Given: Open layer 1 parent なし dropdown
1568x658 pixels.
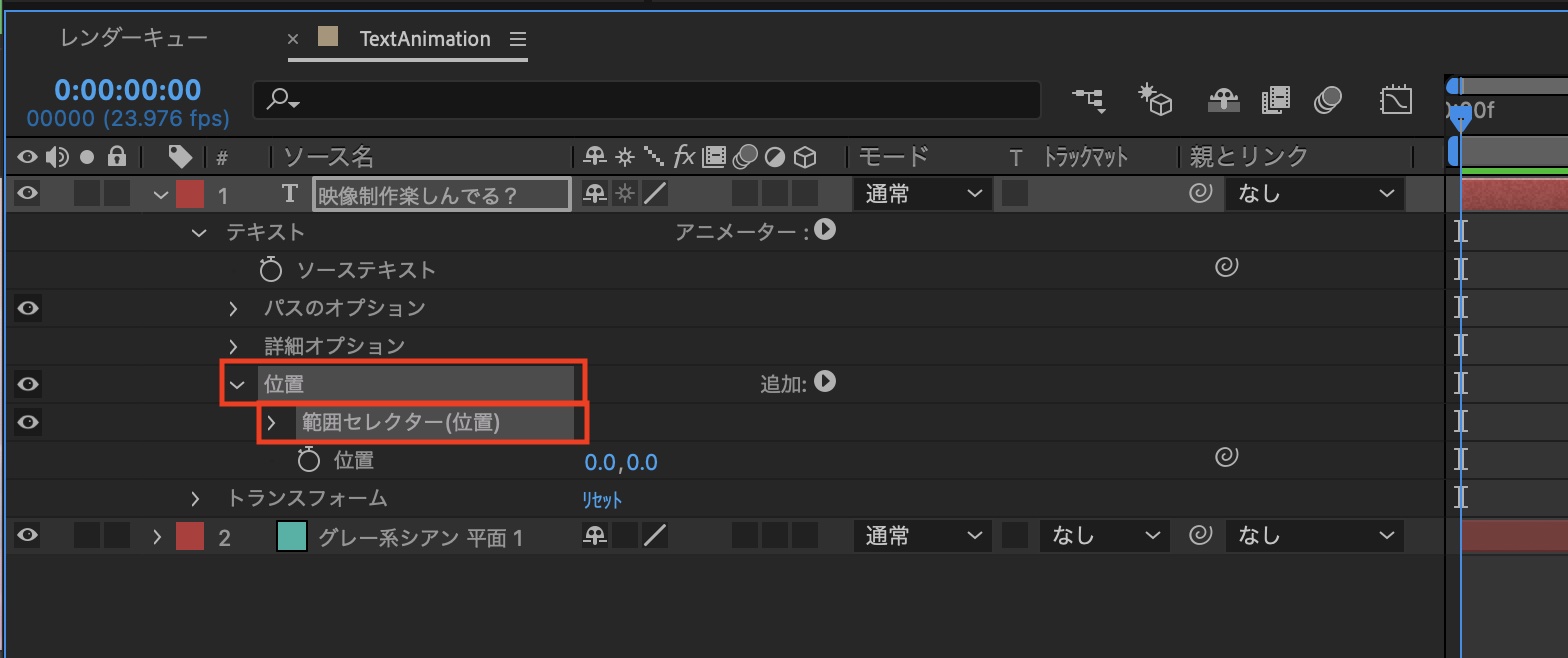Looking at the screenshot, I should tap(1315, 193).
